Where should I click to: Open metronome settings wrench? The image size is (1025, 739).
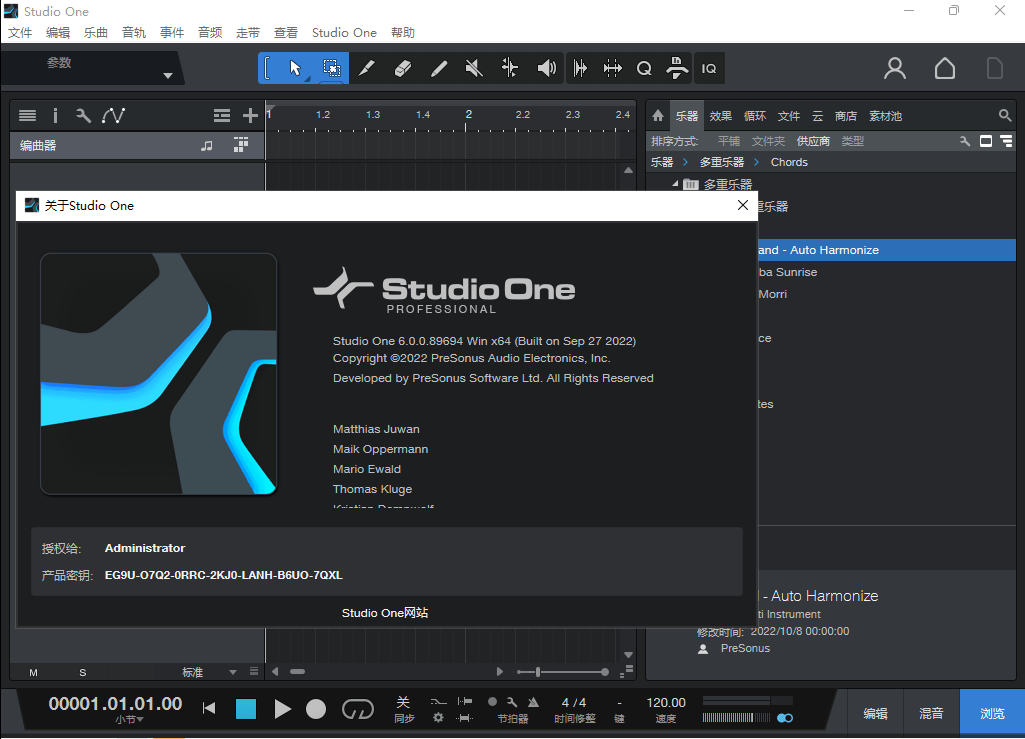(512, 702)
